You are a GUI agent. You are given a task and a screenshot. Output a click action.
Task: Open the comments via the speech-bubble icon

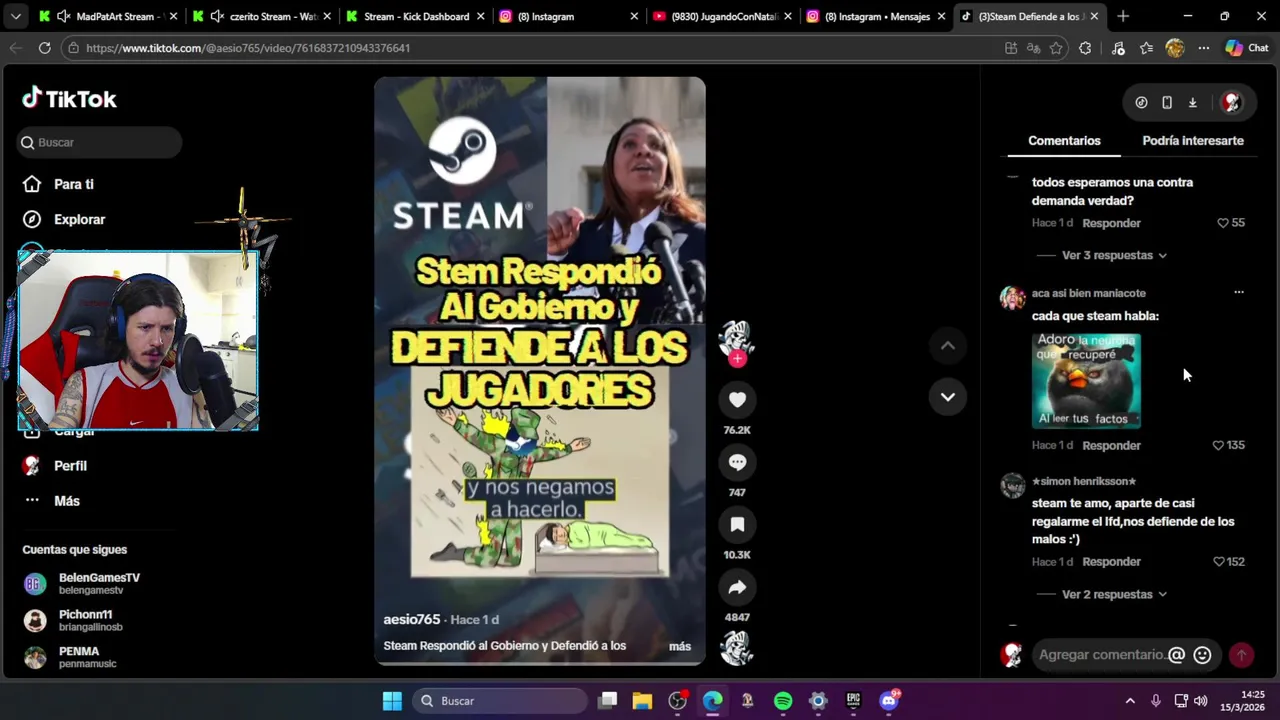737,462
